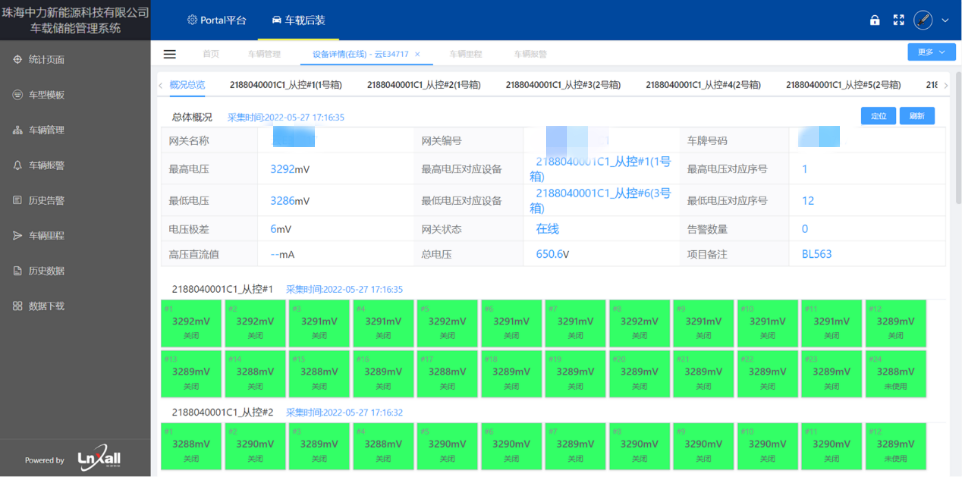Open 数据下载 in the sidebar
This screenshot has width=962, height=477.
click(x=46, y=305)
